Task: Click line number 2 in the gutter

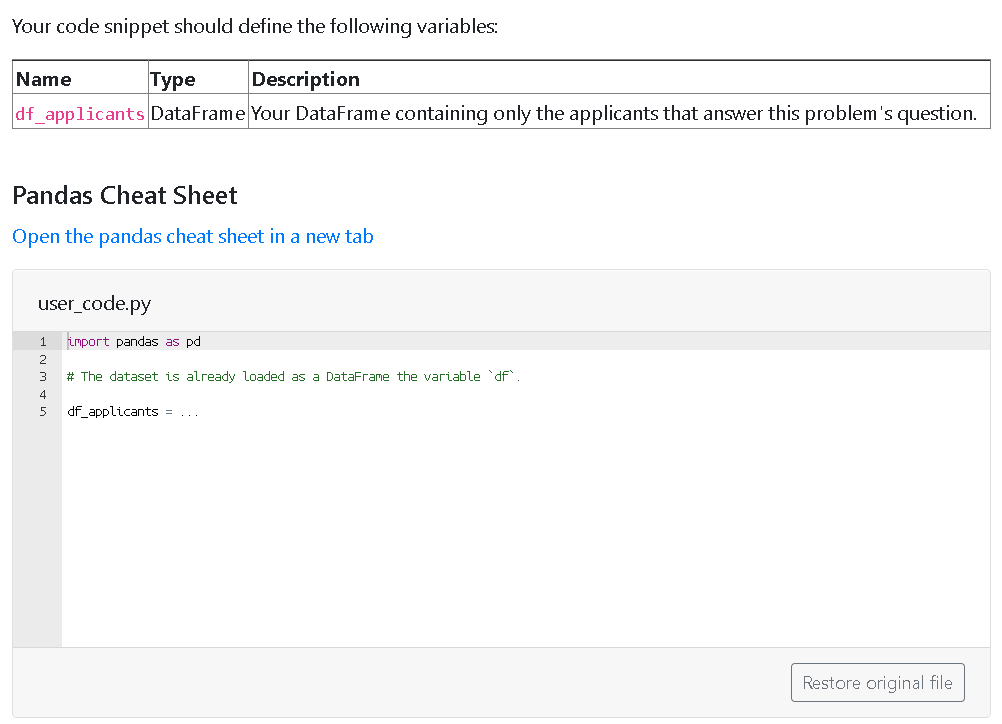Action: tap(43, 358)
